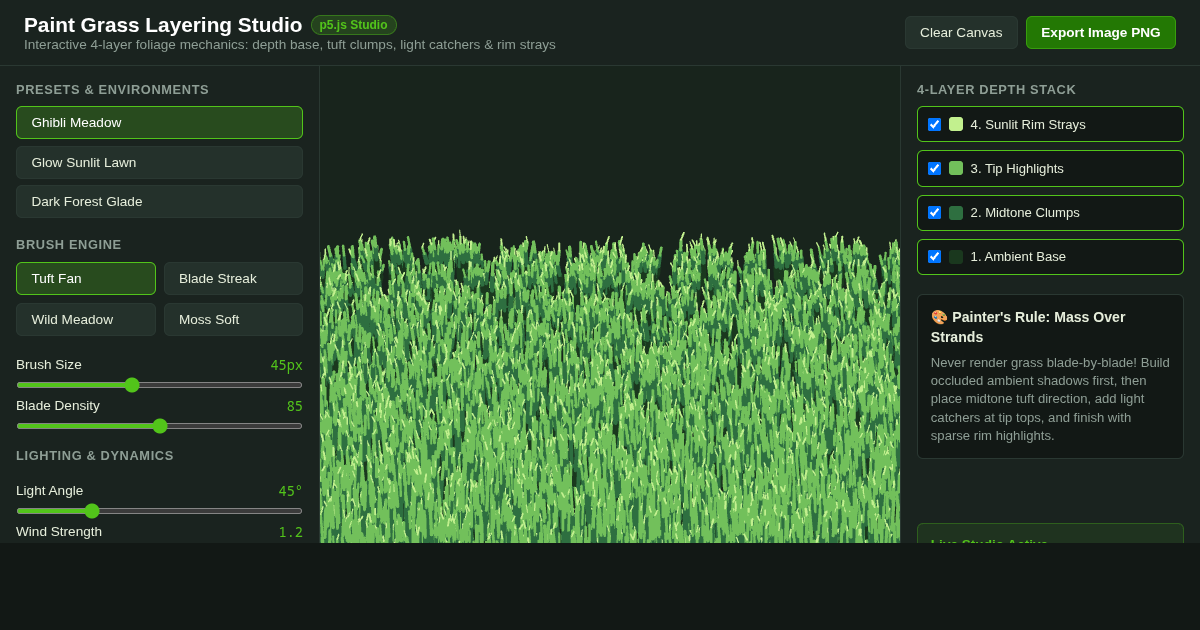Click the Light Angle value 45°
The height and width of the screenshot is (630, 1200).
(290, 491)
